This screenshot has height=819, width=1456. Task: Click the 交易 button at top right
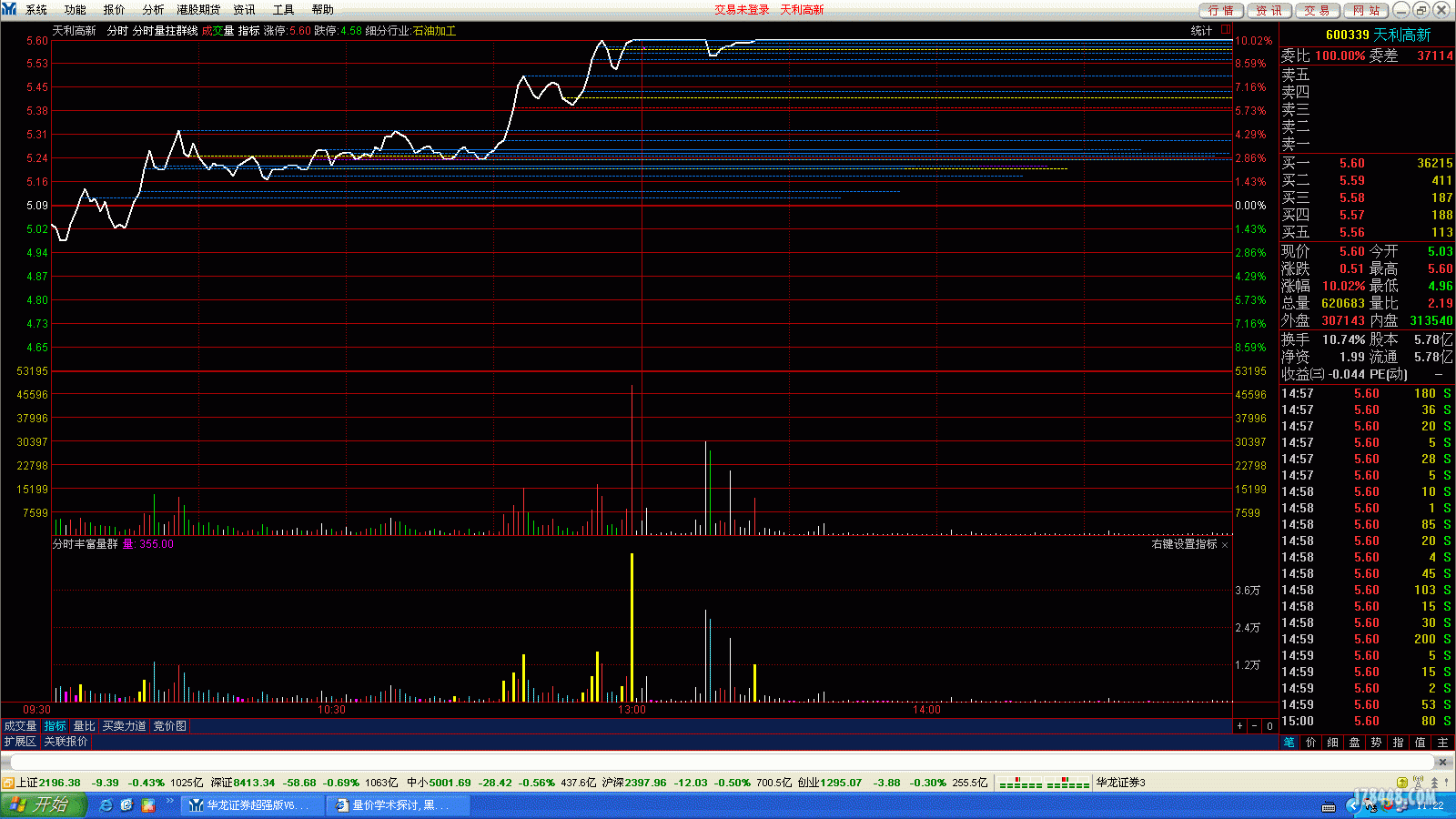click(1317, 10)
